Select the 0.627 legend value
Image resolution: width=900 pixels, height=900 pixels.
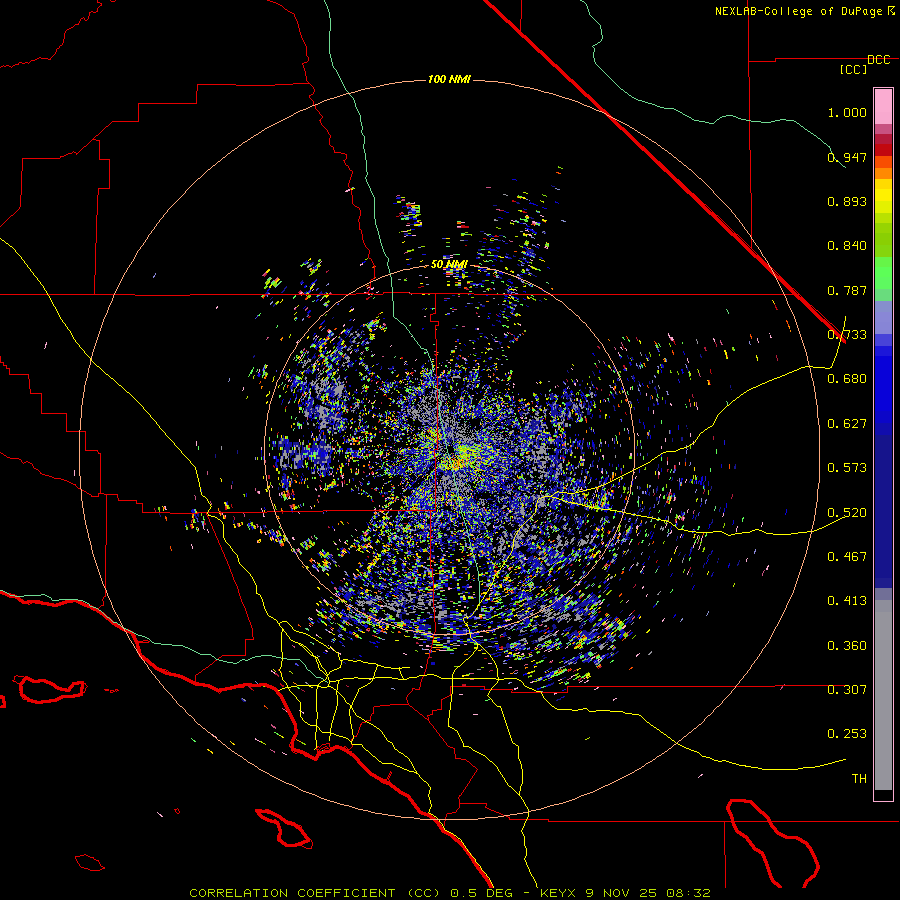[x=847, y=424]
